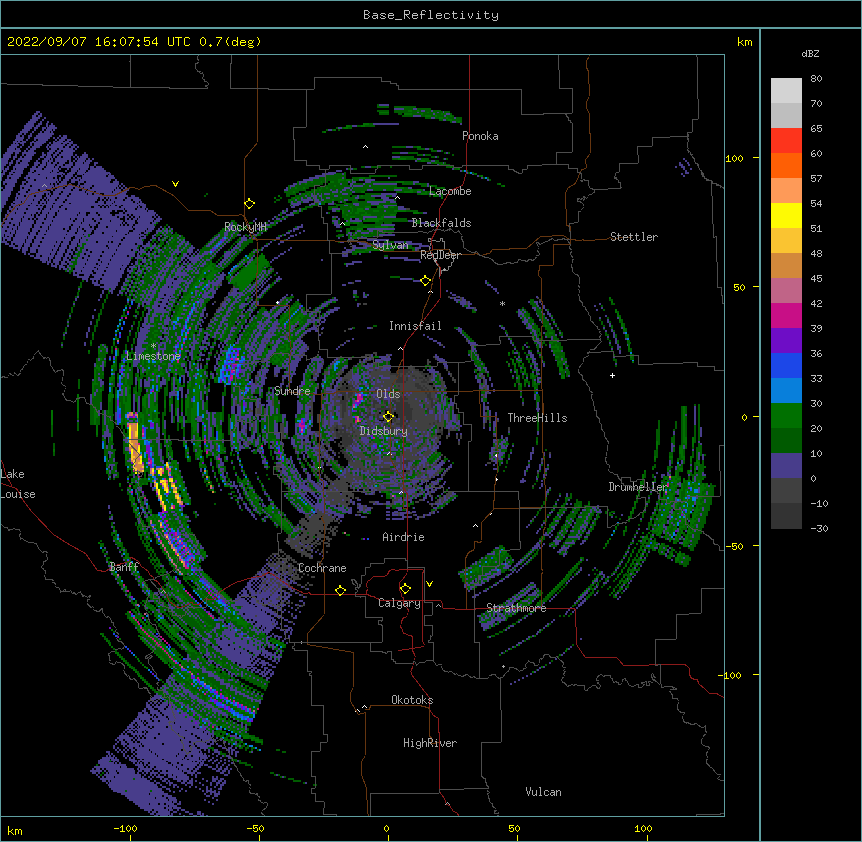Screen dimensions: 862x842
Task: Click the Calgary label
Action: pos(399,603)
